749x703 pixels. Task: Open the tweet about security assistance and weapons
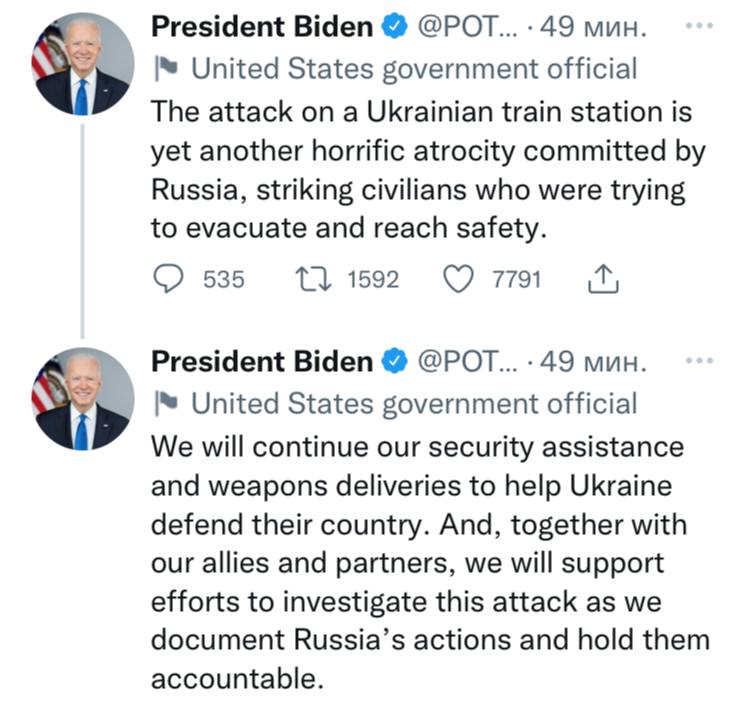[x=430, y=560]
